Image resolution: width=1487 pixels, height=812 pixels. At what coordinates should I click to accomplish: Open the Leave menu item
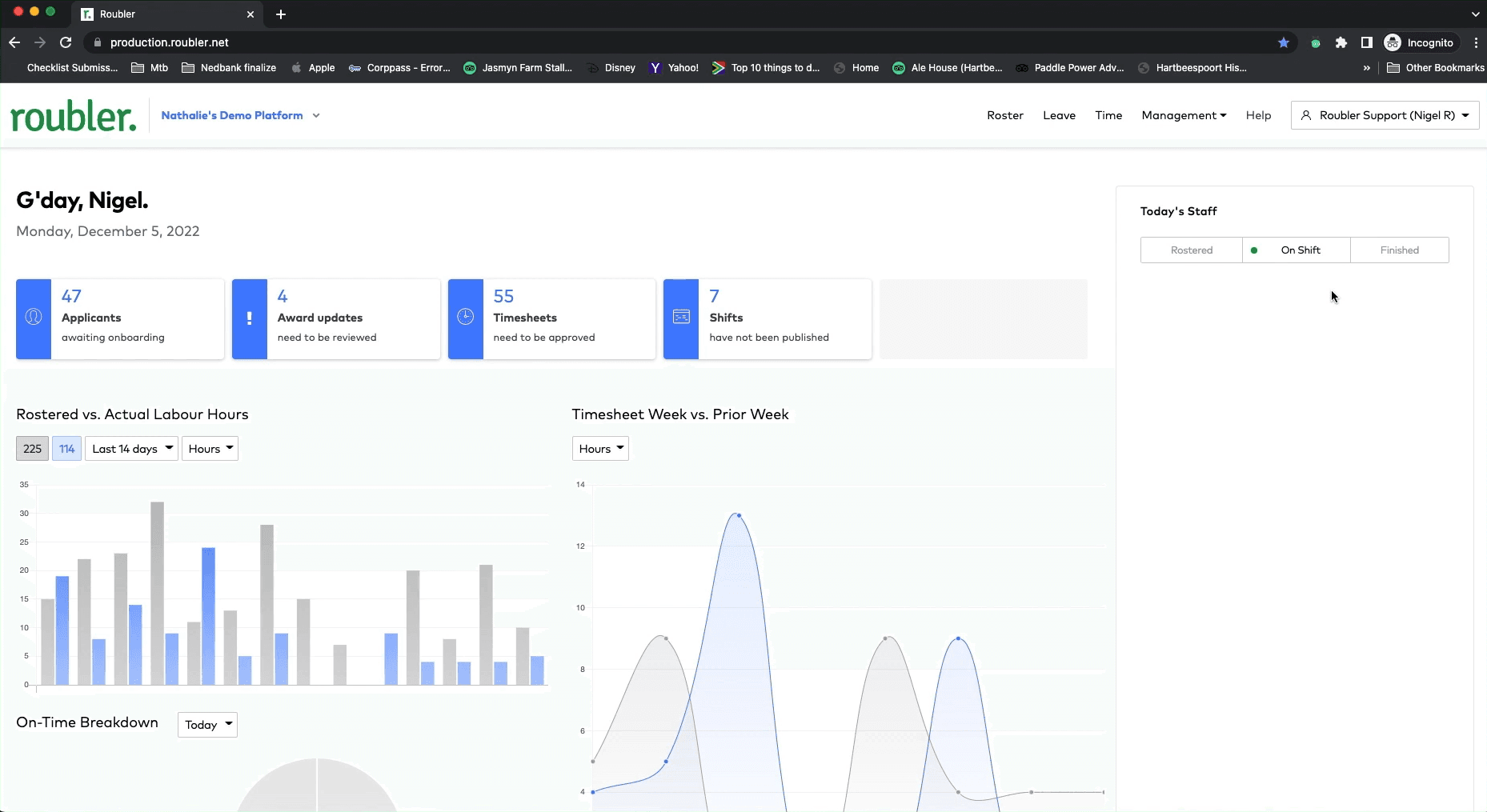[x=1059, y=115]
